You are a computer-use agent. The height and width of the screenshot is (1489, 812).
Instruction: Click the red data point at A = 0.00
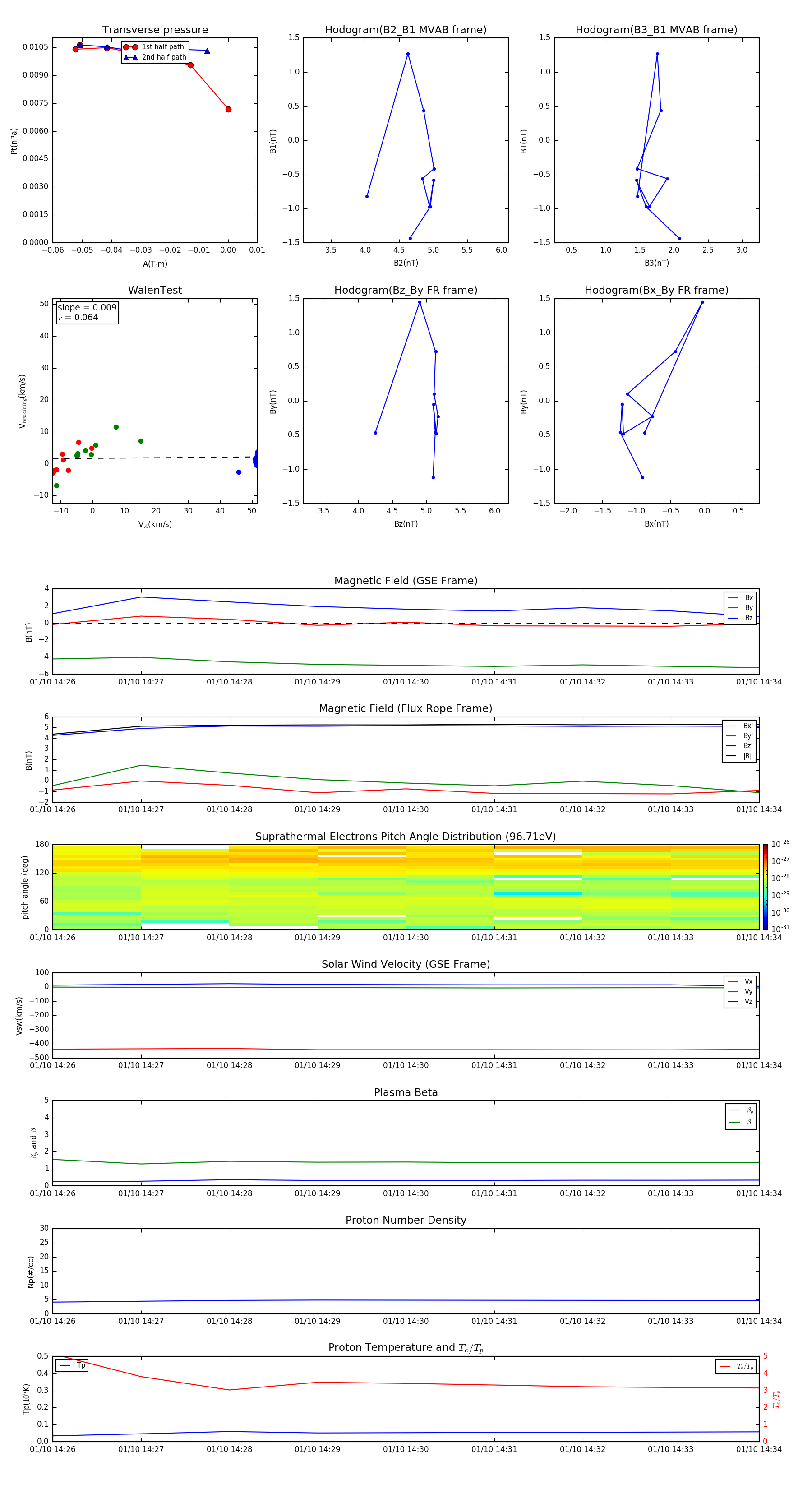coord(228,109)
